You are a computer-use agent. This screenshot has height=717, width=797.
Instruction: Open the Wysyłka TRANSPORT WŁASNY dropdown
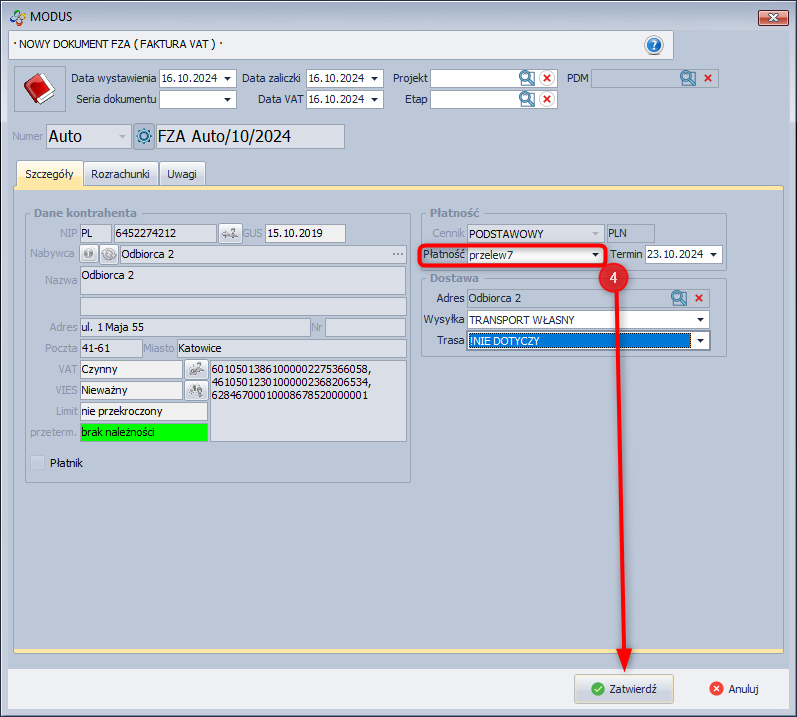[x=701, y=320]
